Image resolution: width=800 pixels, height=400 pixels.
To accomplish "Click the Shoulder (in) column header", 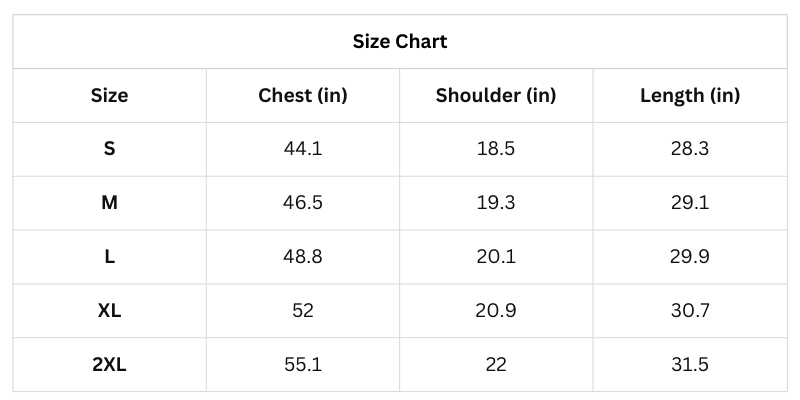I will (x=496, y=96).
